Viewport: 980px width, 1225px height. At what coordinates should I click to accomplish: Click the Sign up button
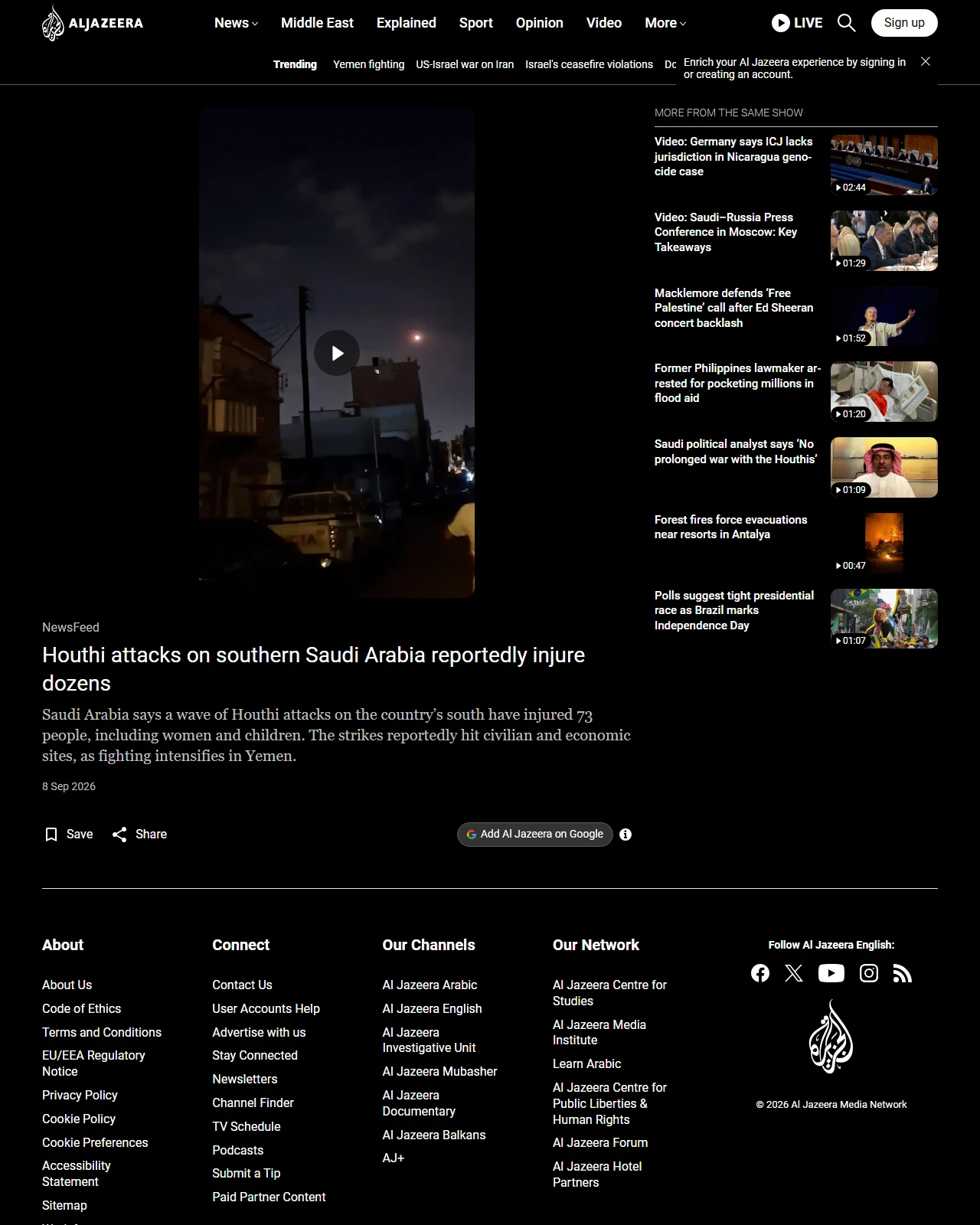(904, 23)
